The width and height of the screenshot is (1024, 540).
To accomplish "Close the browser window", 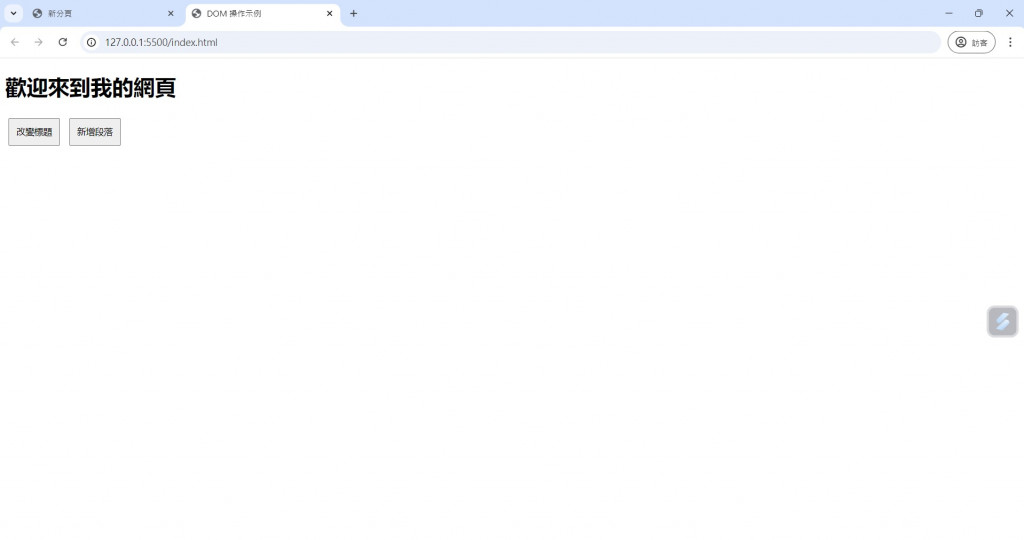I will (1009, 13).
